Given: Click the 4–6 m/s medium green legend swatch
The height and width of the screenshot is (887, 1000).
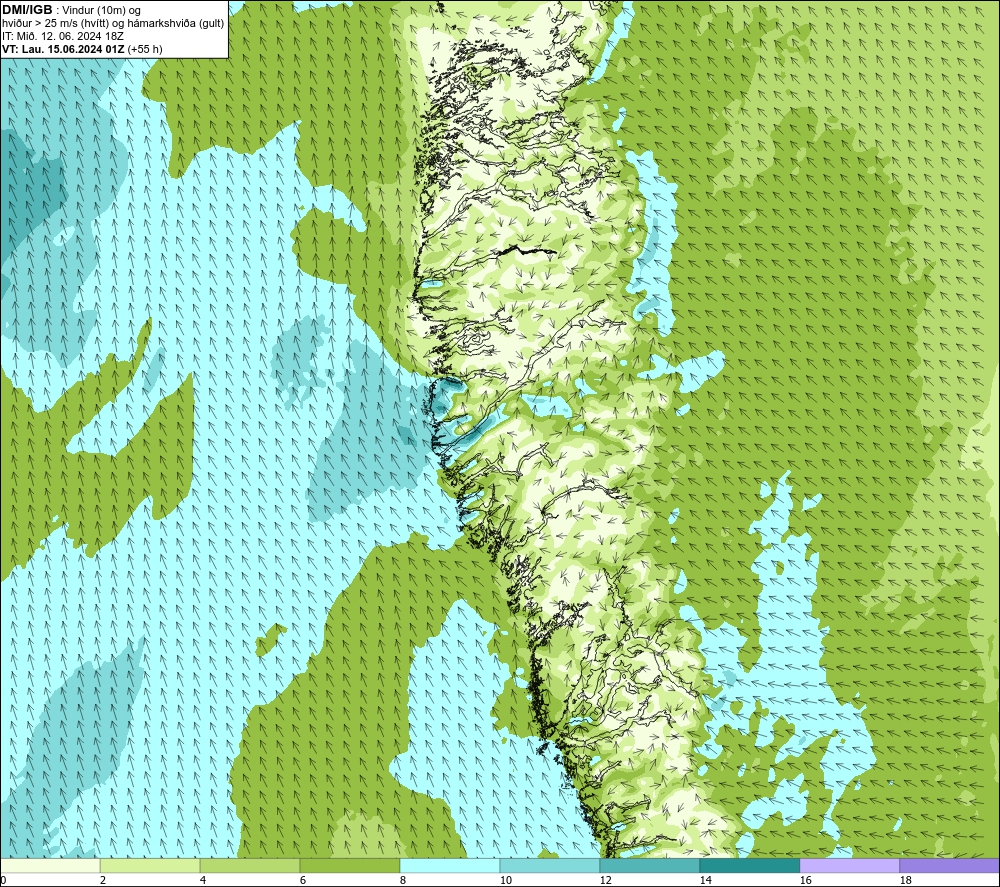Looking at the screenshot, I should [x=249, y=865].
